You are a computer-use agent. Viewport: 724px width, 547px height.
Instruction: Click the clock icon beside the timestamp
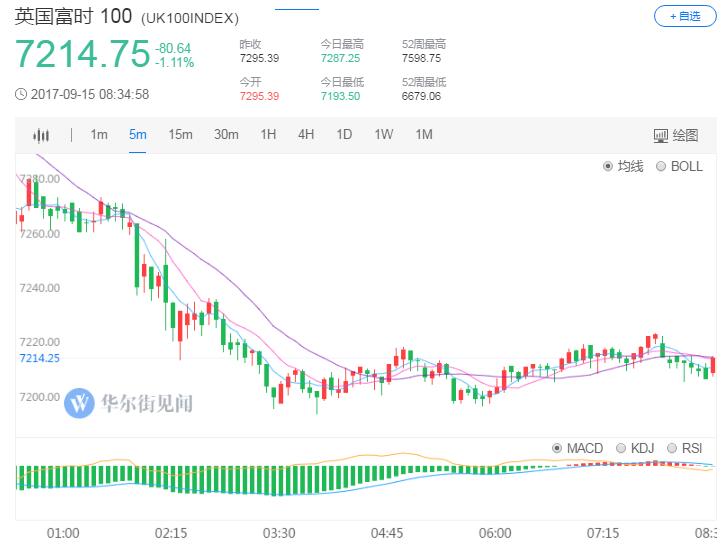(21, 95)
